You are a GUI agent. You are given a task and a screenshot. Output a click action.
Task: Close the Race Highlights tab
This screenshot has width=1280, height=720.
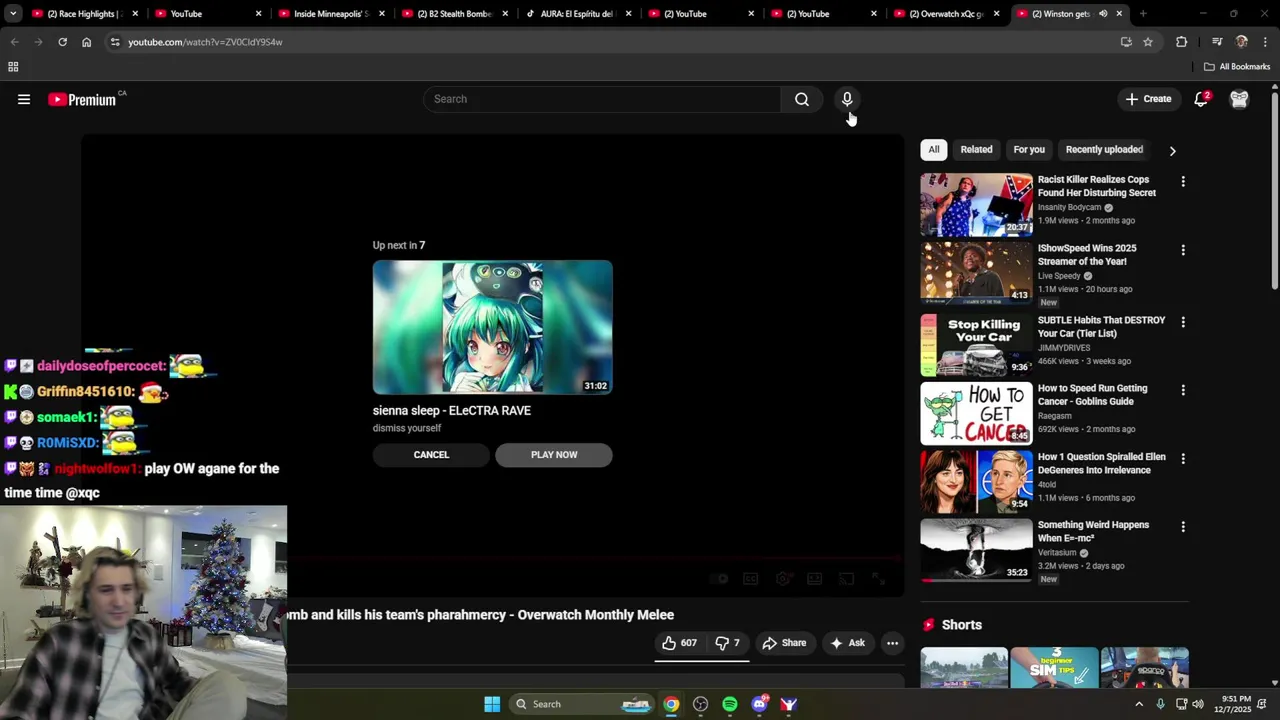(135, 14)
